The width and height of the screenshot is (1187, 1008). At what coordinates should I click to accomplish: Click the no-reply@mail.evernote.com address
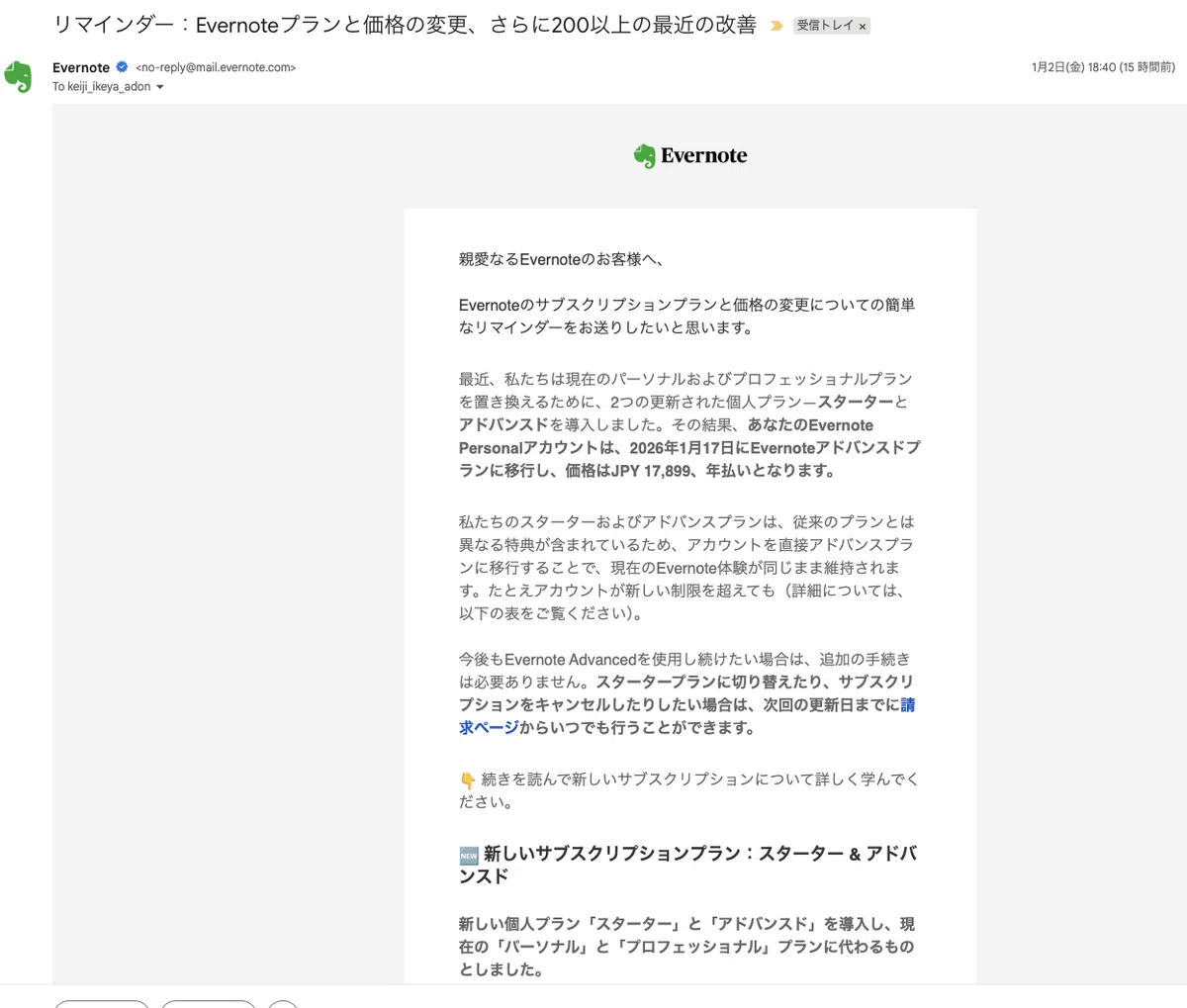tap(216, 67)
